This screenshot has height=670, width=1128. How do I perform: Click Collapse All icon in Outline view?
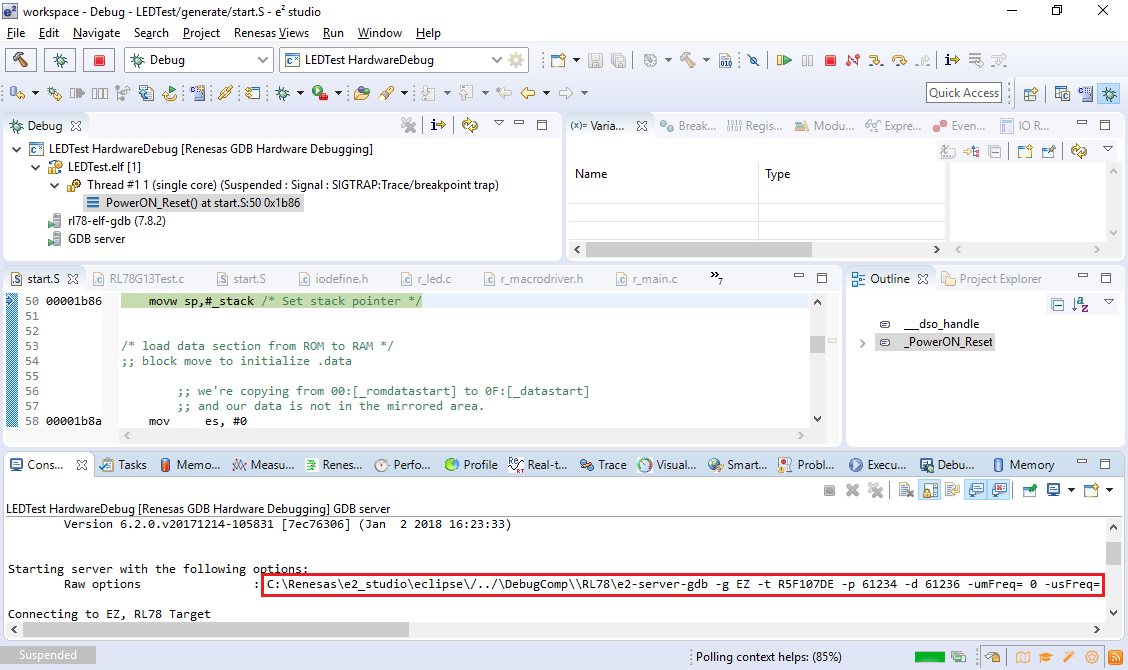click(x=1058, y=304)
